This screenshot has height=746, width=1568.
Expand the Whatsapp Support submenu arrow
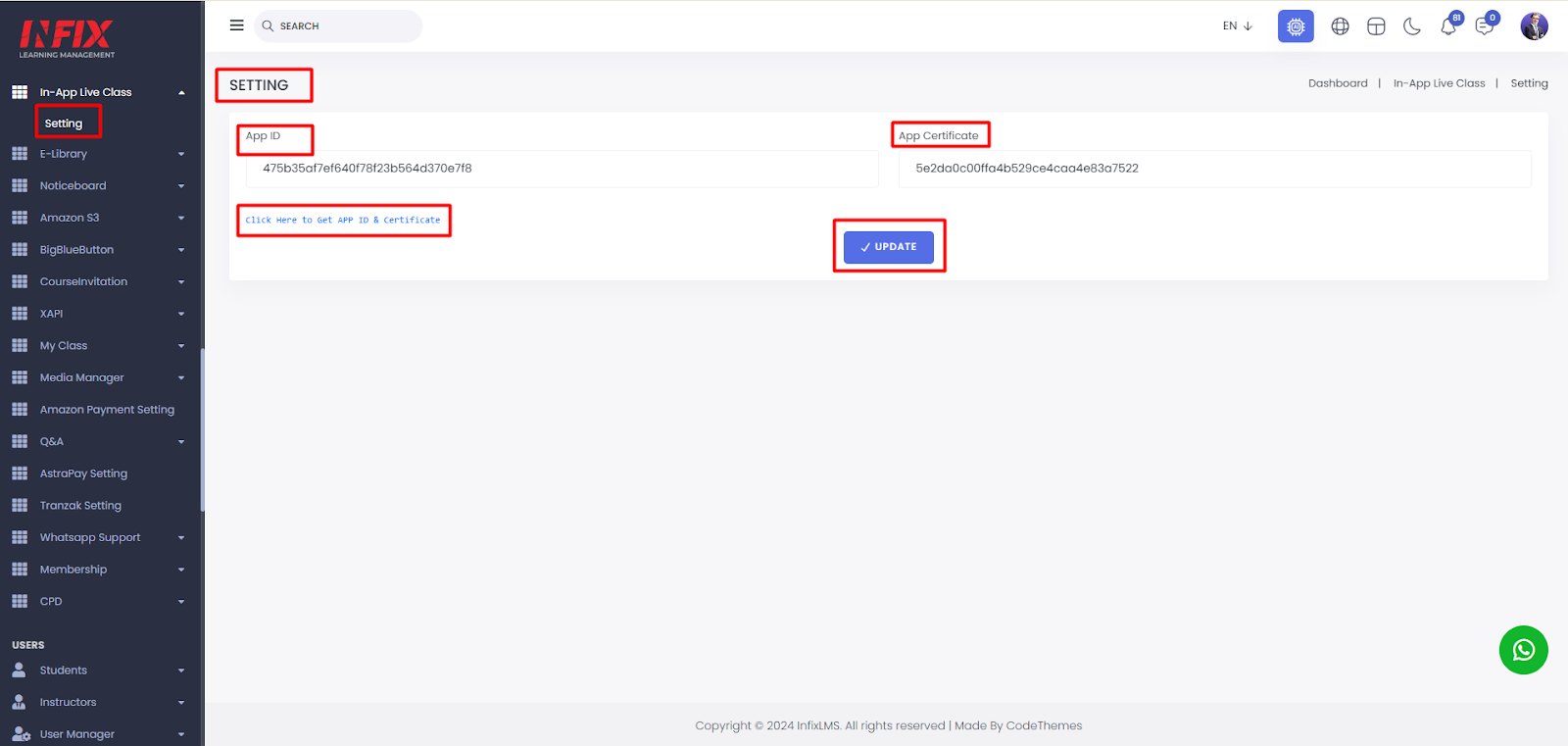click(181, 538)
